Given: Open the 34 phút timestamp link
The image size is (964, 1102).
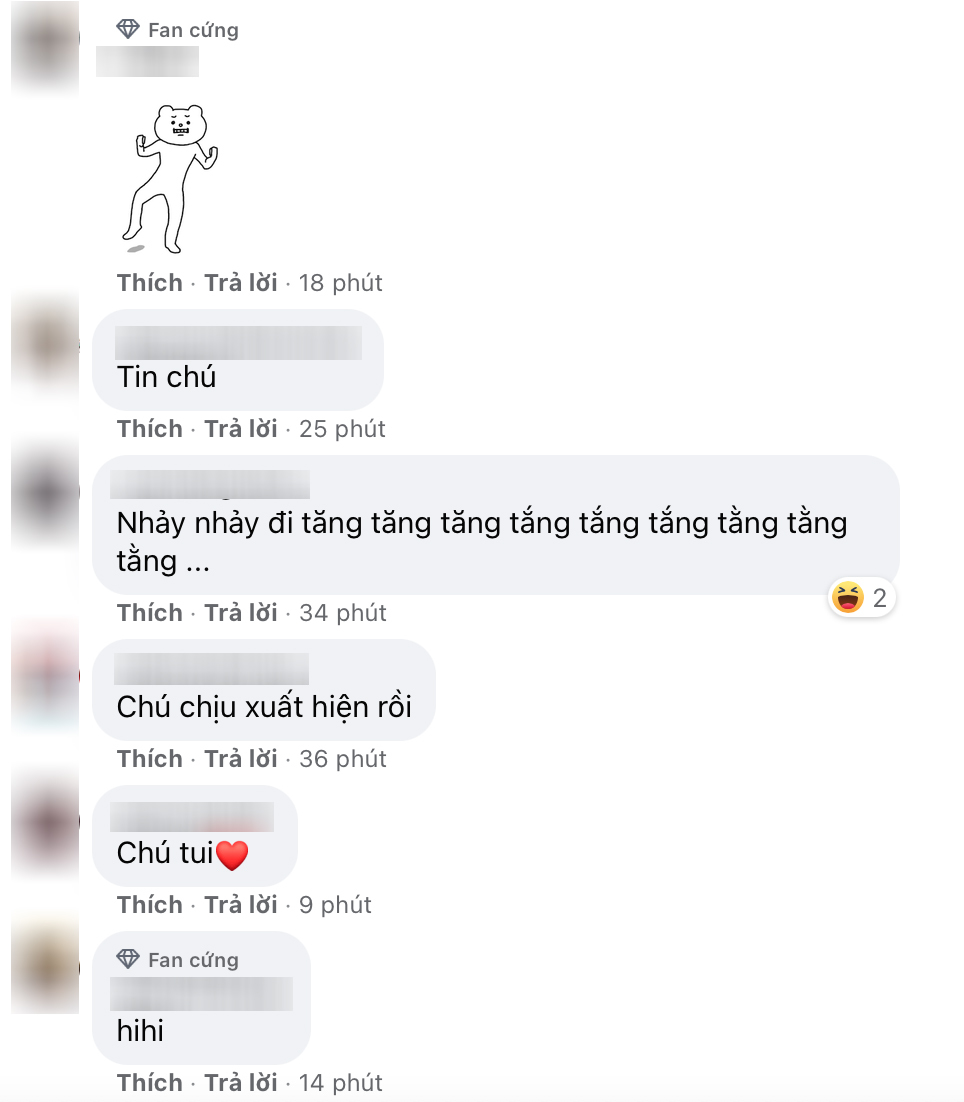Looking at the screenshot, I should 343,613.
